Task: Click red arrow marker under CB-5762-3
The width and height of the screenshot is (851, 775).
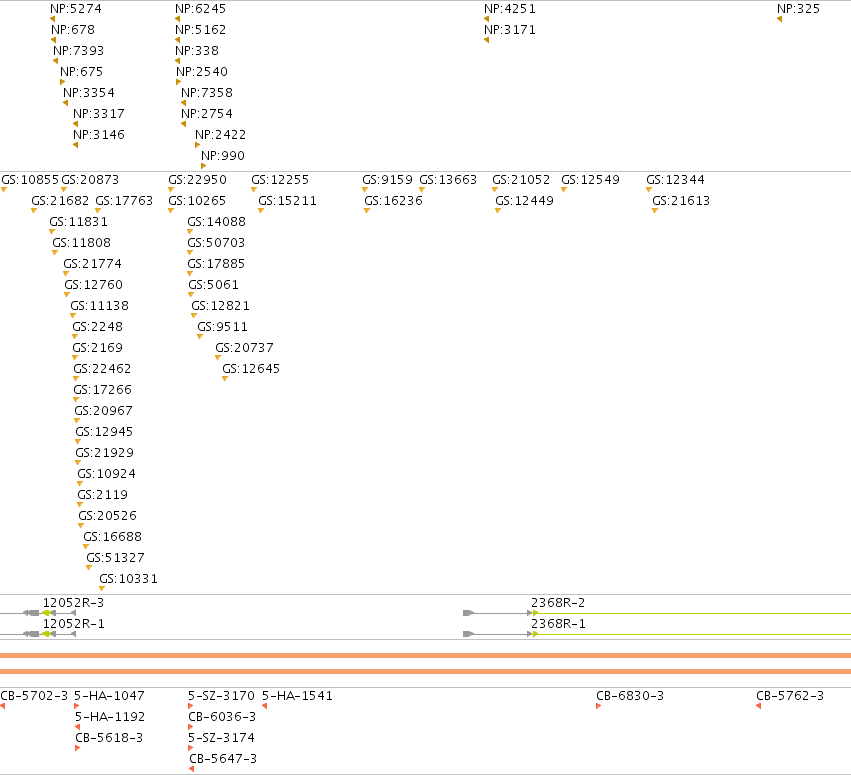Action: [759, 706]
